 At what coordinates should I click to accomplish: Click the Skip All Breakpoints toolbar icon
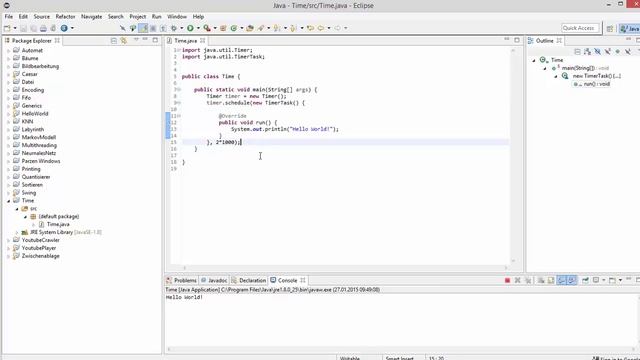click(x=122, y=28)
